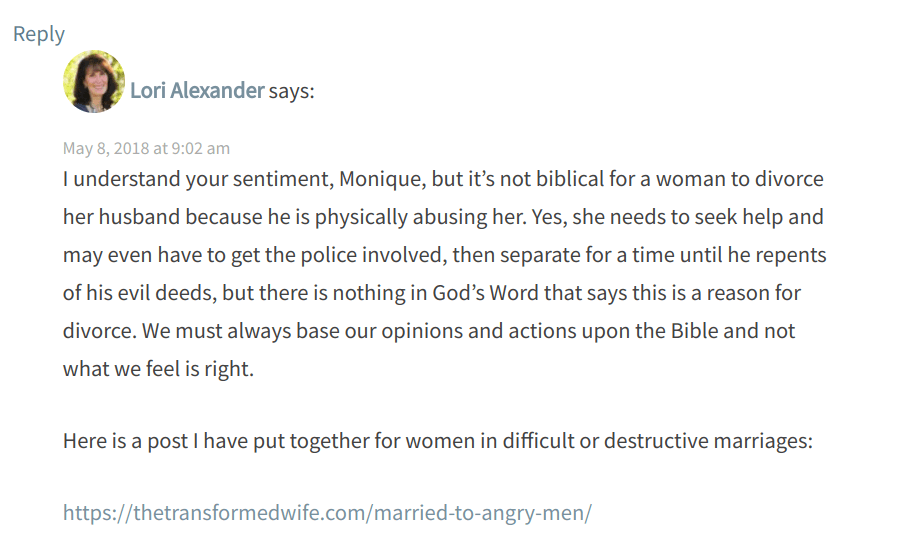Click the May 8, 2018 comment timestamp
Screen dimensions: 923x557
[146, 148]
